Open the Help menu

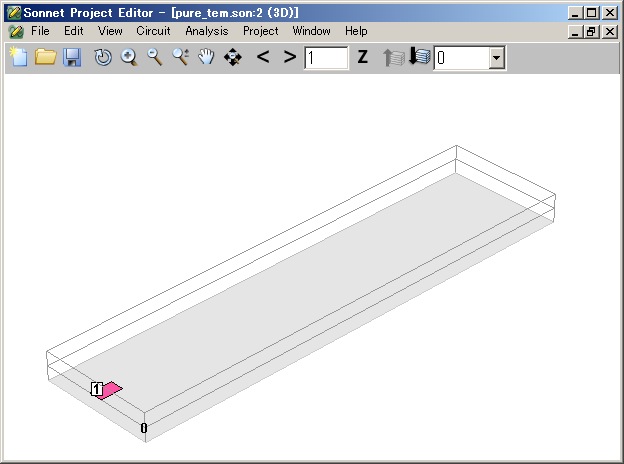[356, 31]
